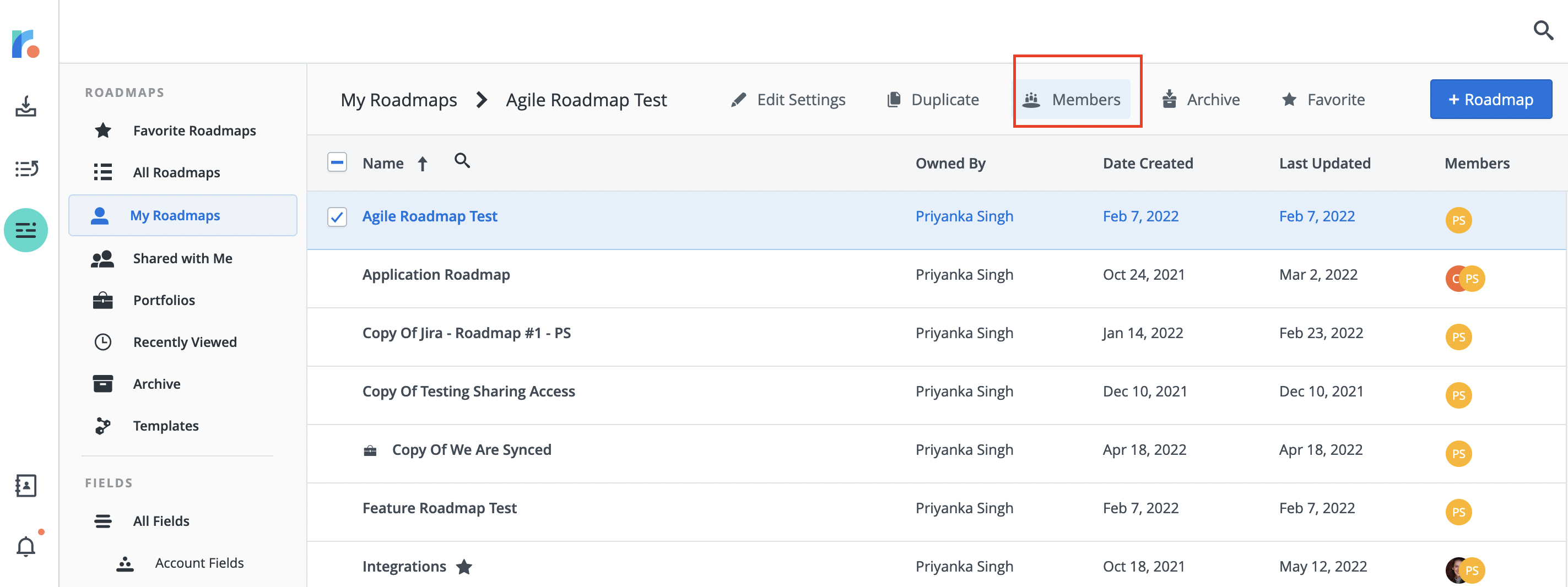Image resolution: width=1568 pixels, height=587 pixels.
Task: Open Recently Viewed in sidebar
Action: [182, 342]
